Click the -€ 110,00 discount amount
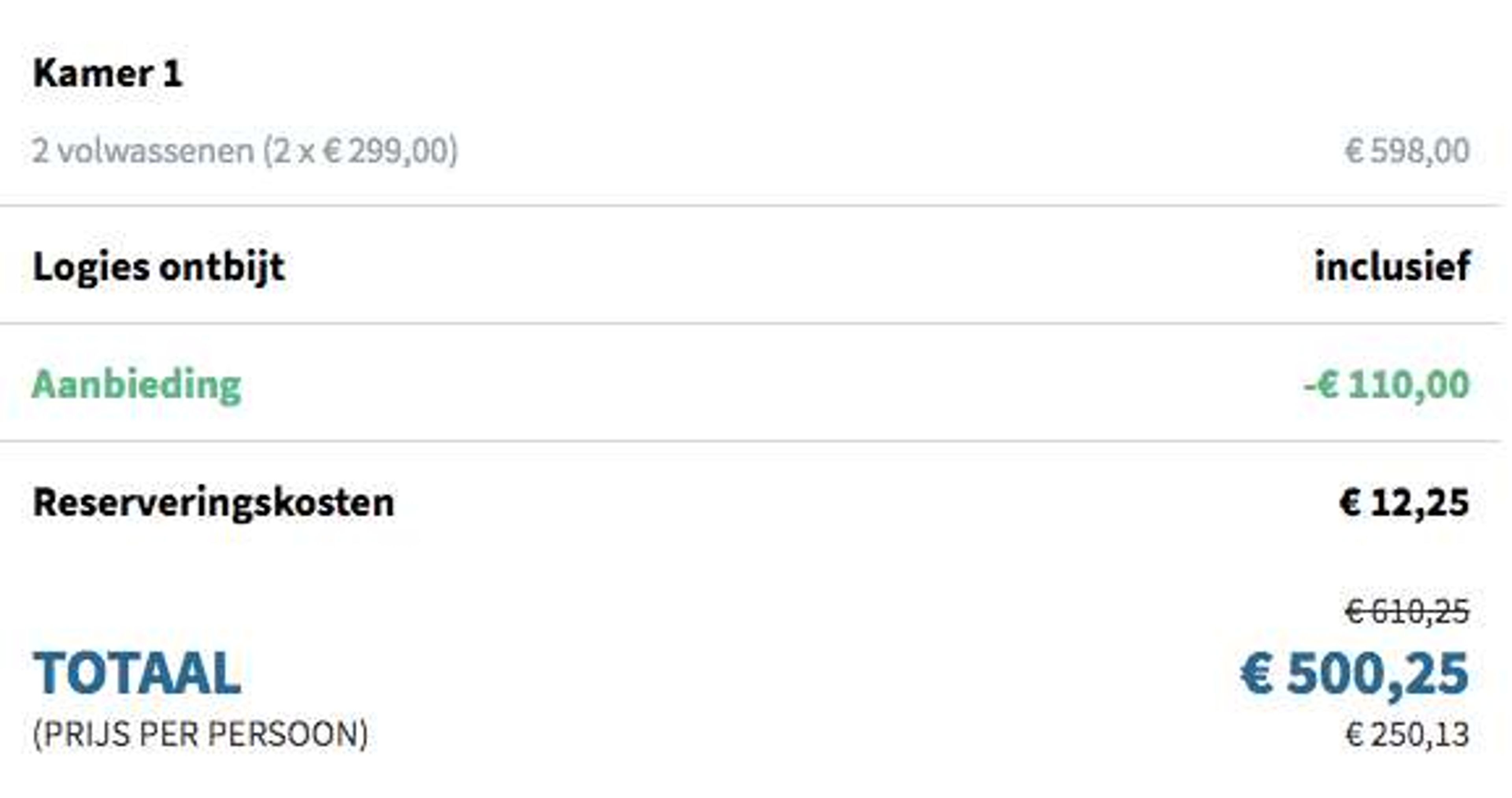 pos(1387,384)
